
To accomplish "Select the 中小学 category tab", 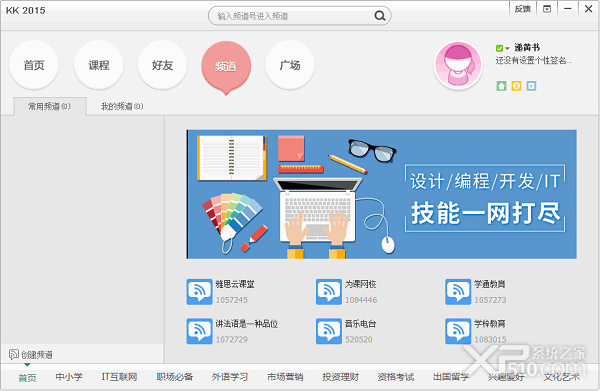I will pos(69,377).
